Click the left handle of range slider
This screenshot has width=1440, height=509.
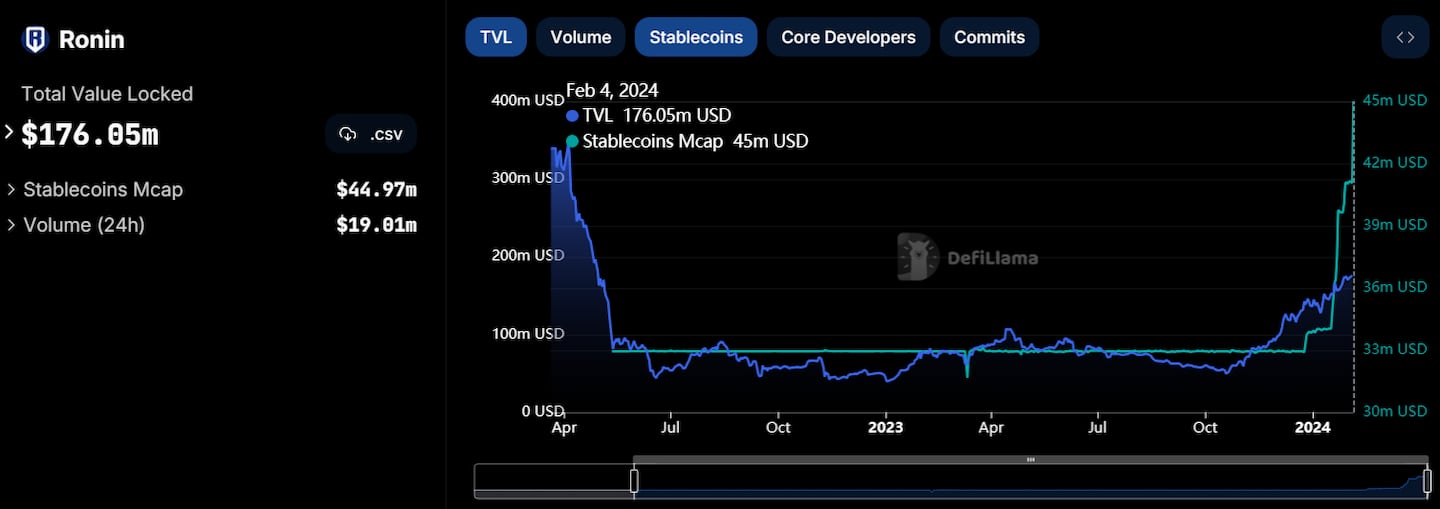tap(634, 481)
